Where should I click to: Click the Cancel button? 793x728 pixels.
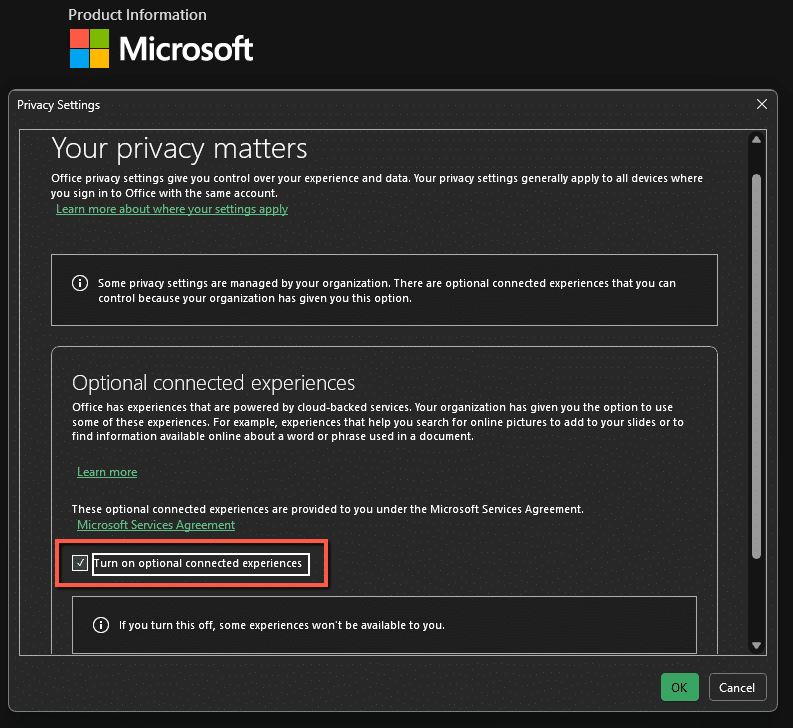tap(737, 687)
